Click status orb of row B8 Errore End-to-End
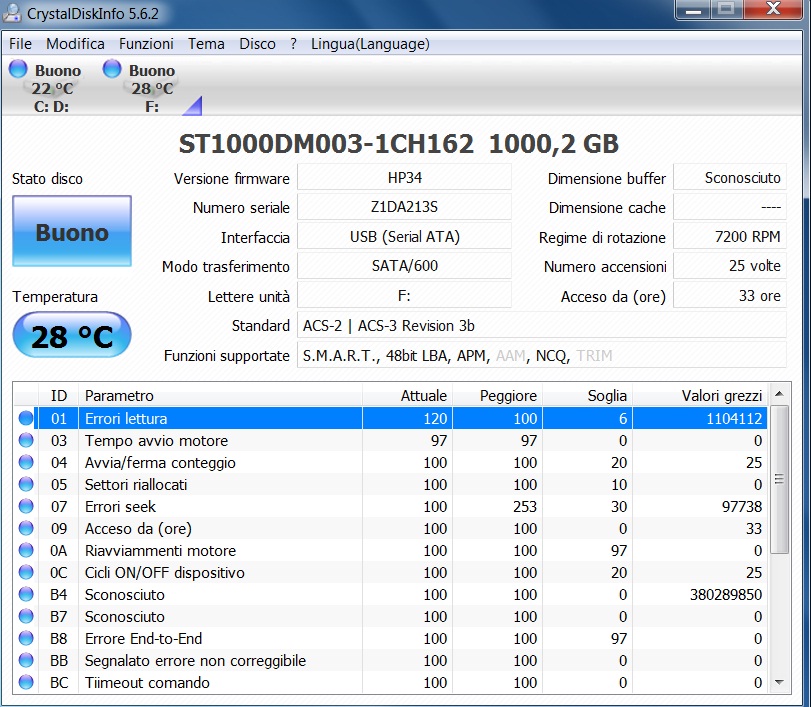Viewport: 811px width, 707px height. tap(26, 638)
